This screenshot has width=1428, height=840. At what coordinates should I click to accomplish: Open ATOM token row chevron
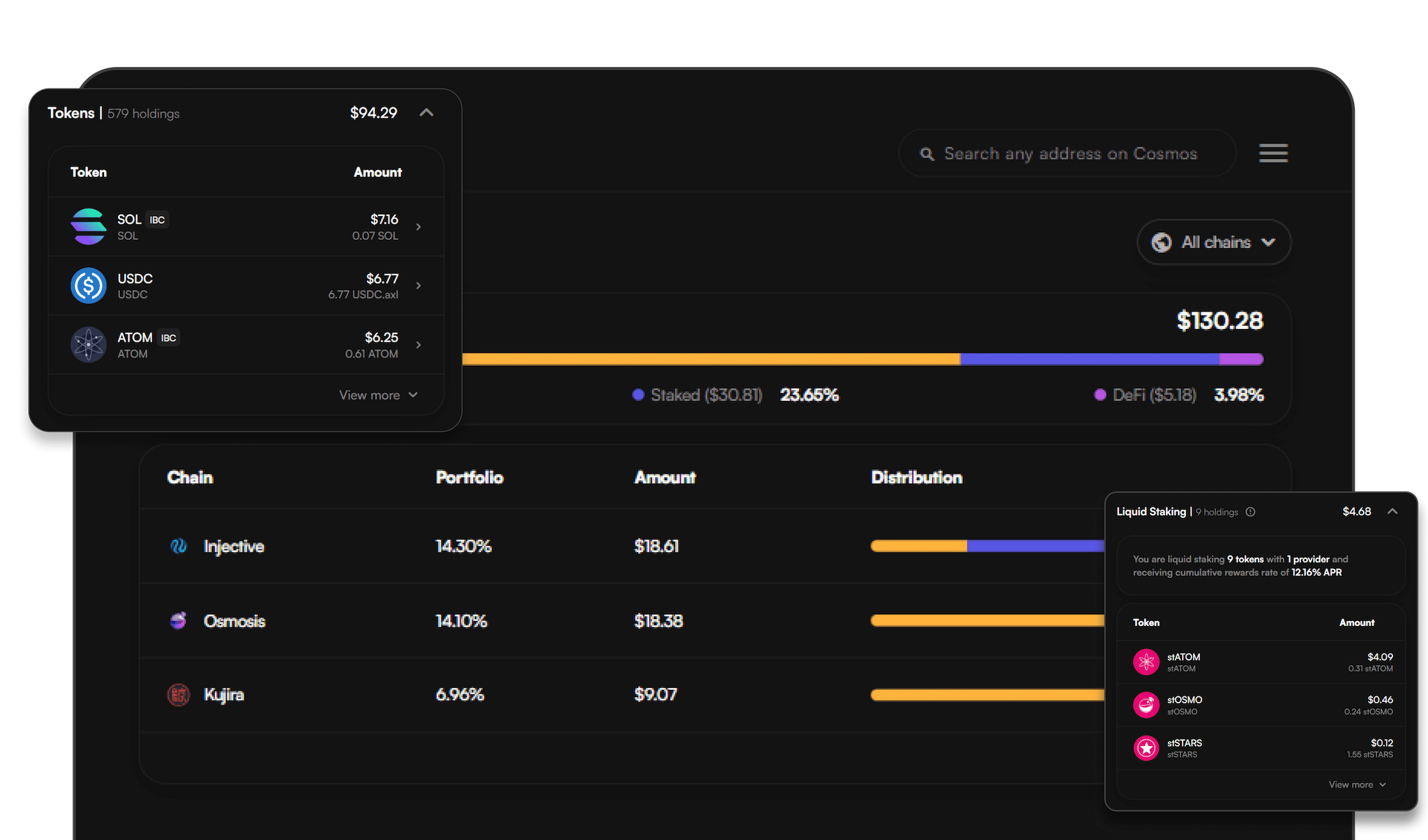(x=418, y=344)
